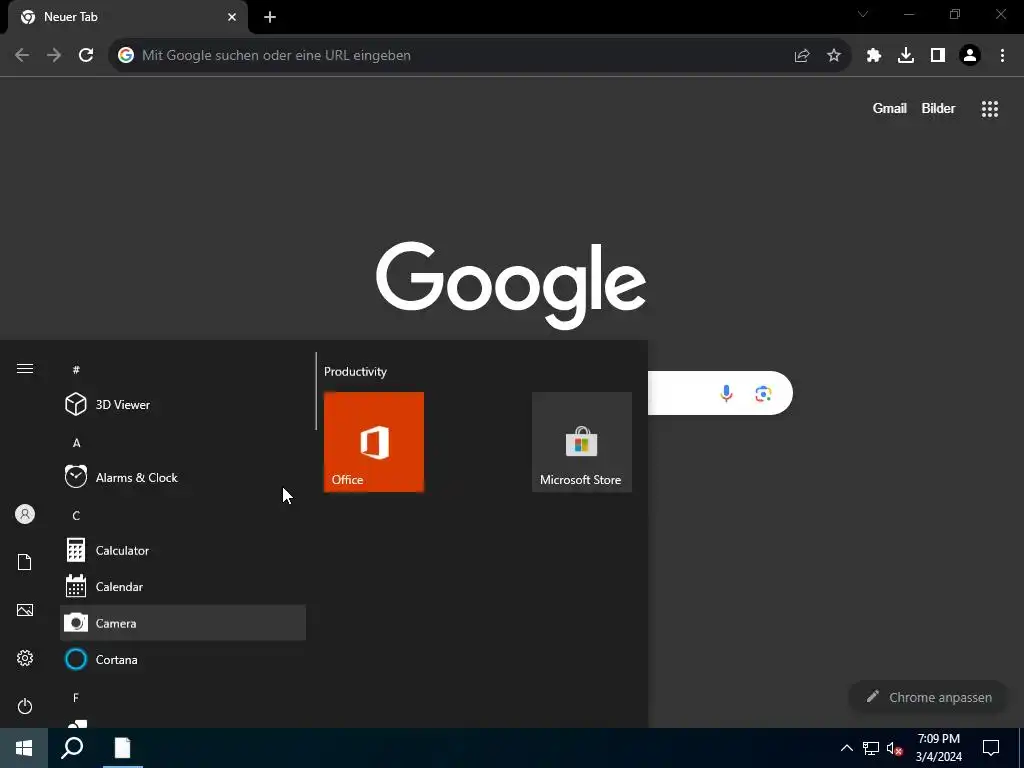Select the Neuer Tab tab
This screenshot has height=768, width=1024.
tap(128, 17)
